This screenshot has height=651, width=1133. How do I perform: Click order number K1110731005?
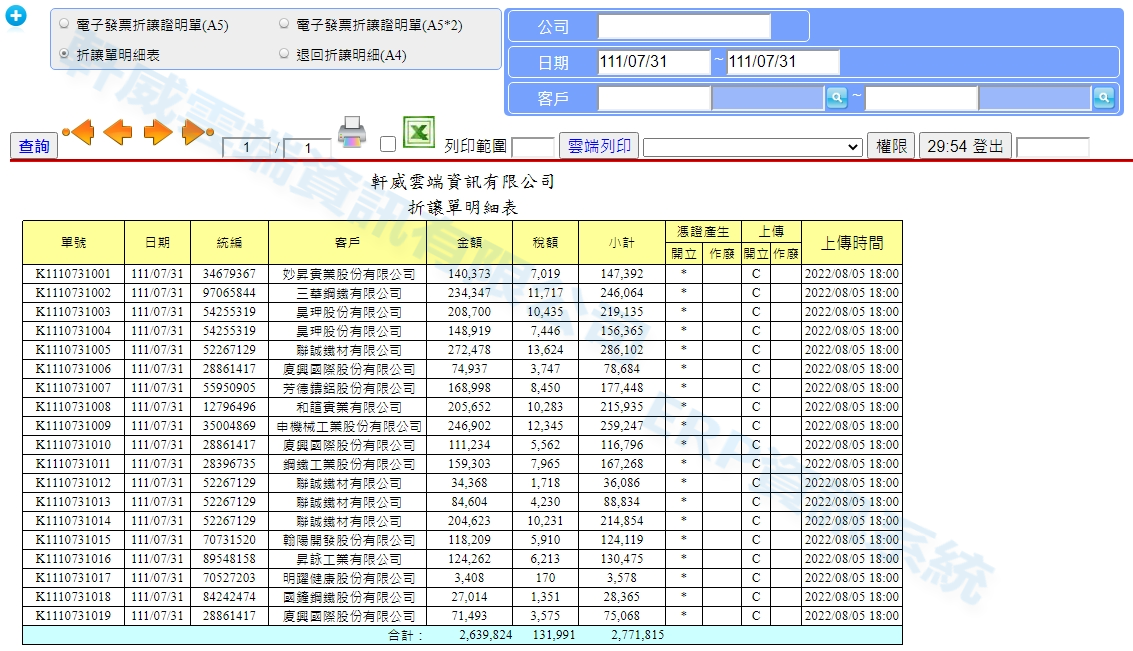[74, 350]
